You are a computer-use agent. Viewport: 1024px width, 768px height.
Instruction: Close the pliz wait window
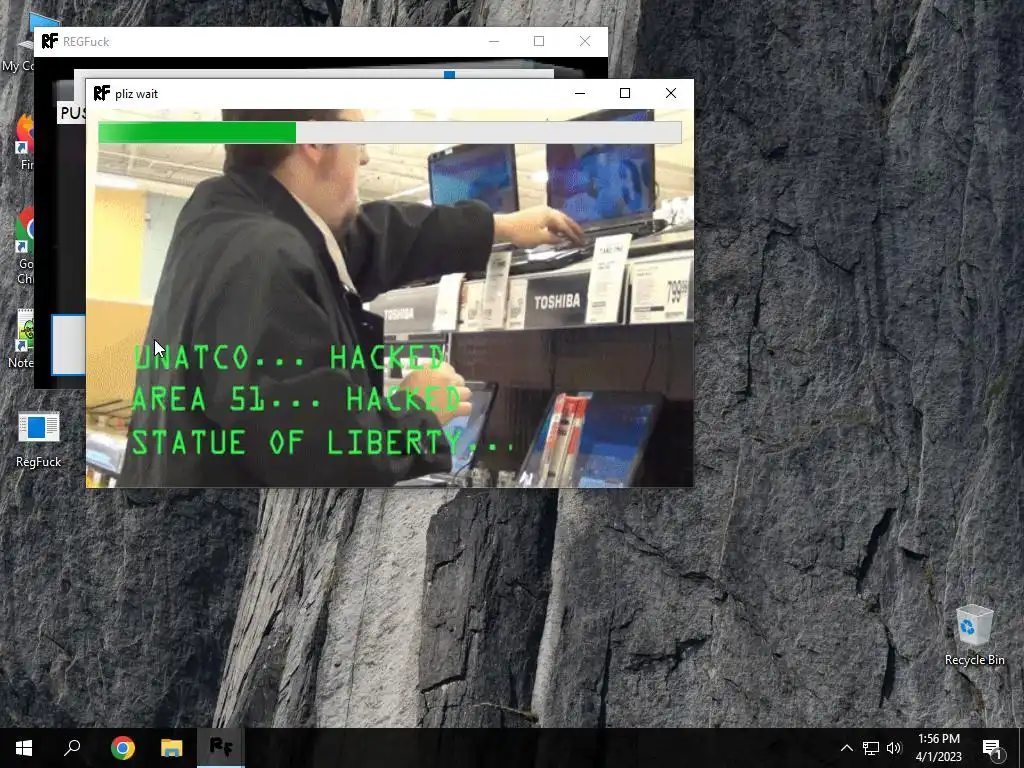click(671, 93)
